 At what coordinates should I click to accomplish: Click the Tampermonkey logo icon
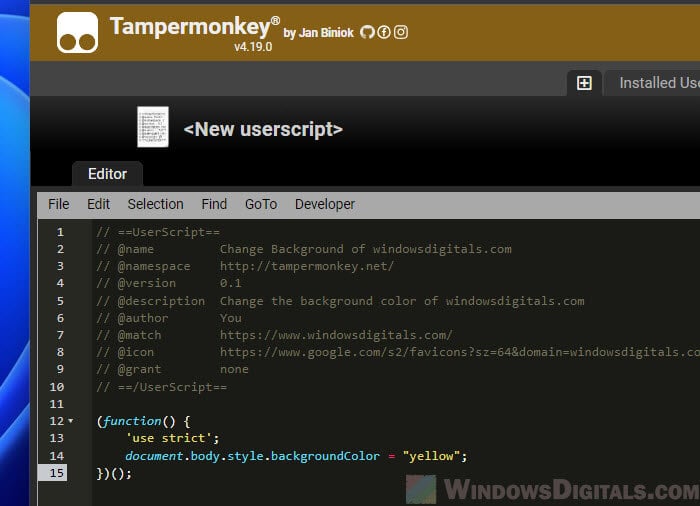click(77, 32)
